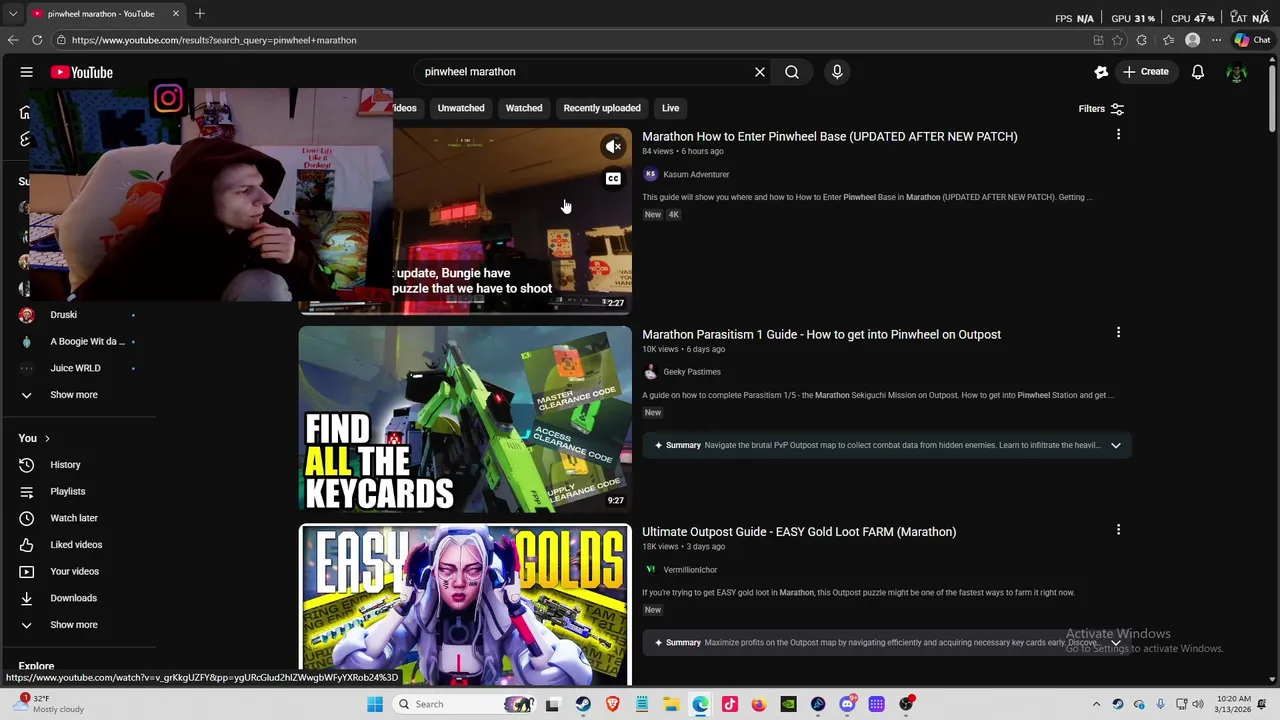
Task: Go to the YouTube home logo
Action: click(x=81, y=72)
